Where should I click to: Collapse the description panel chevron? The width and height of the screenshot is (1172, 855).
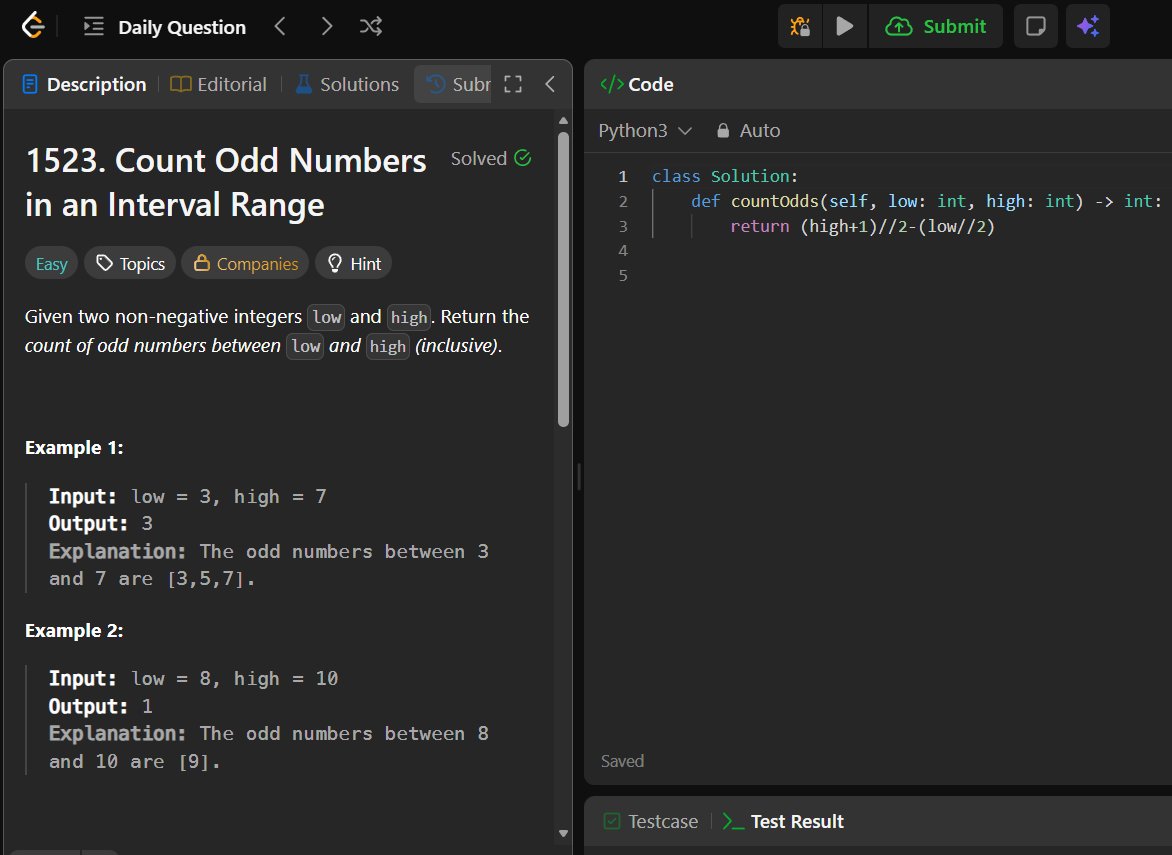click(x=550, y=84)
